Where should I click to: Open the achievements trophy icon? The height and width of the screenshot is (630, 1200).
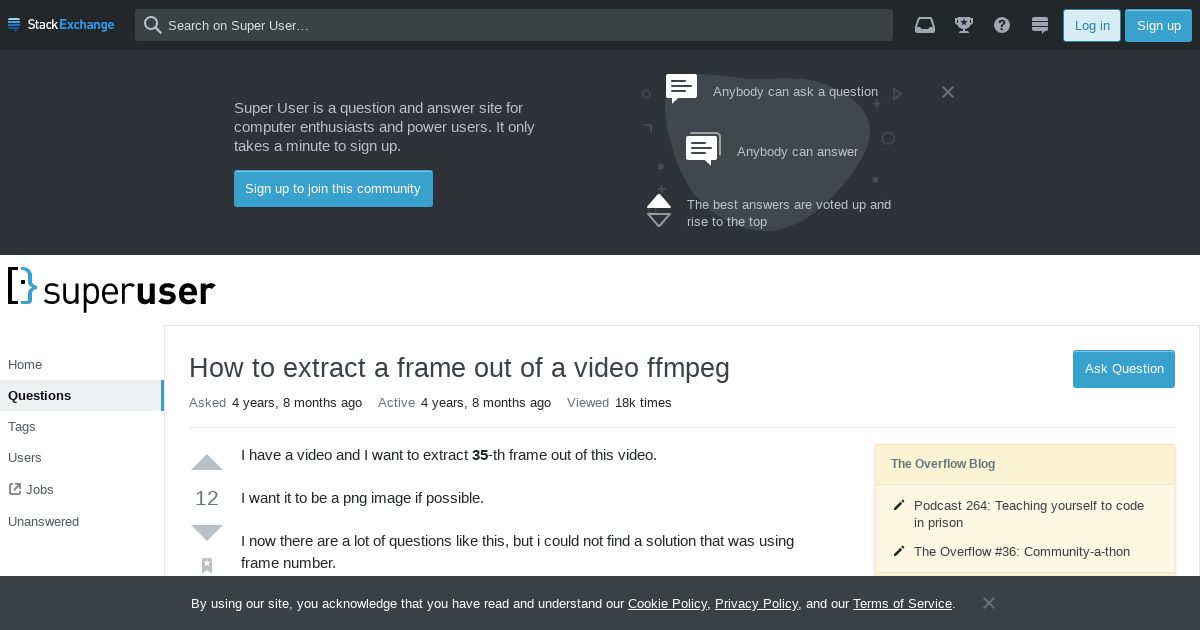click(964, 25)
